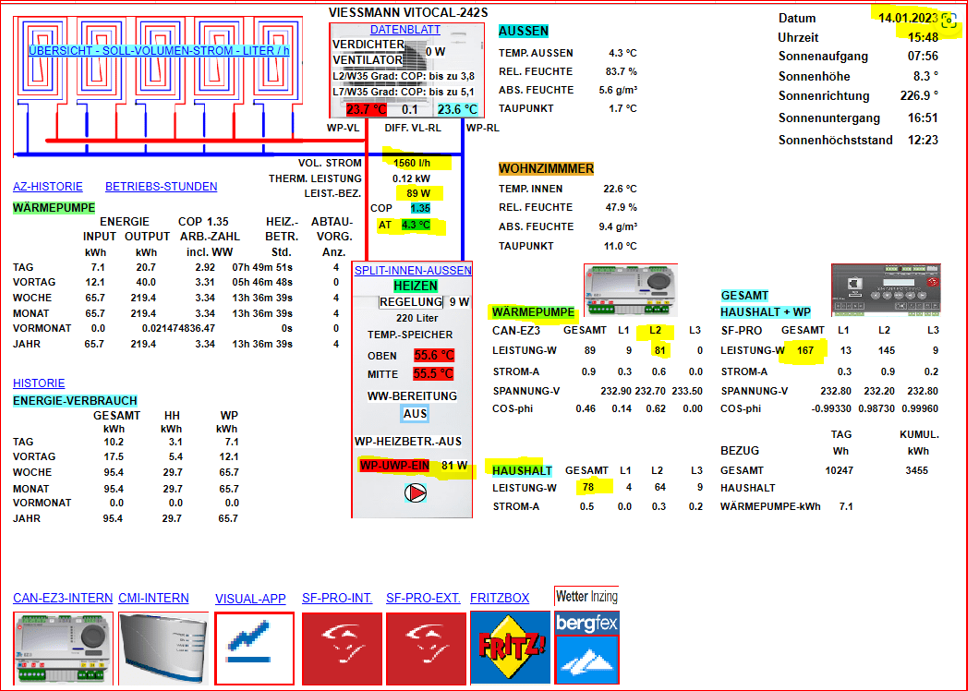The width and height of the screenshot is (968, 691).
Task: Click the time 15:48
Action: point(923,38)
